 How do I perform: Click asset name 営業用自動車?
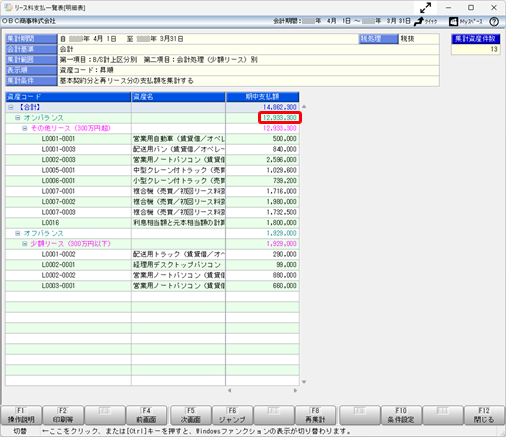tap(179, 139)
